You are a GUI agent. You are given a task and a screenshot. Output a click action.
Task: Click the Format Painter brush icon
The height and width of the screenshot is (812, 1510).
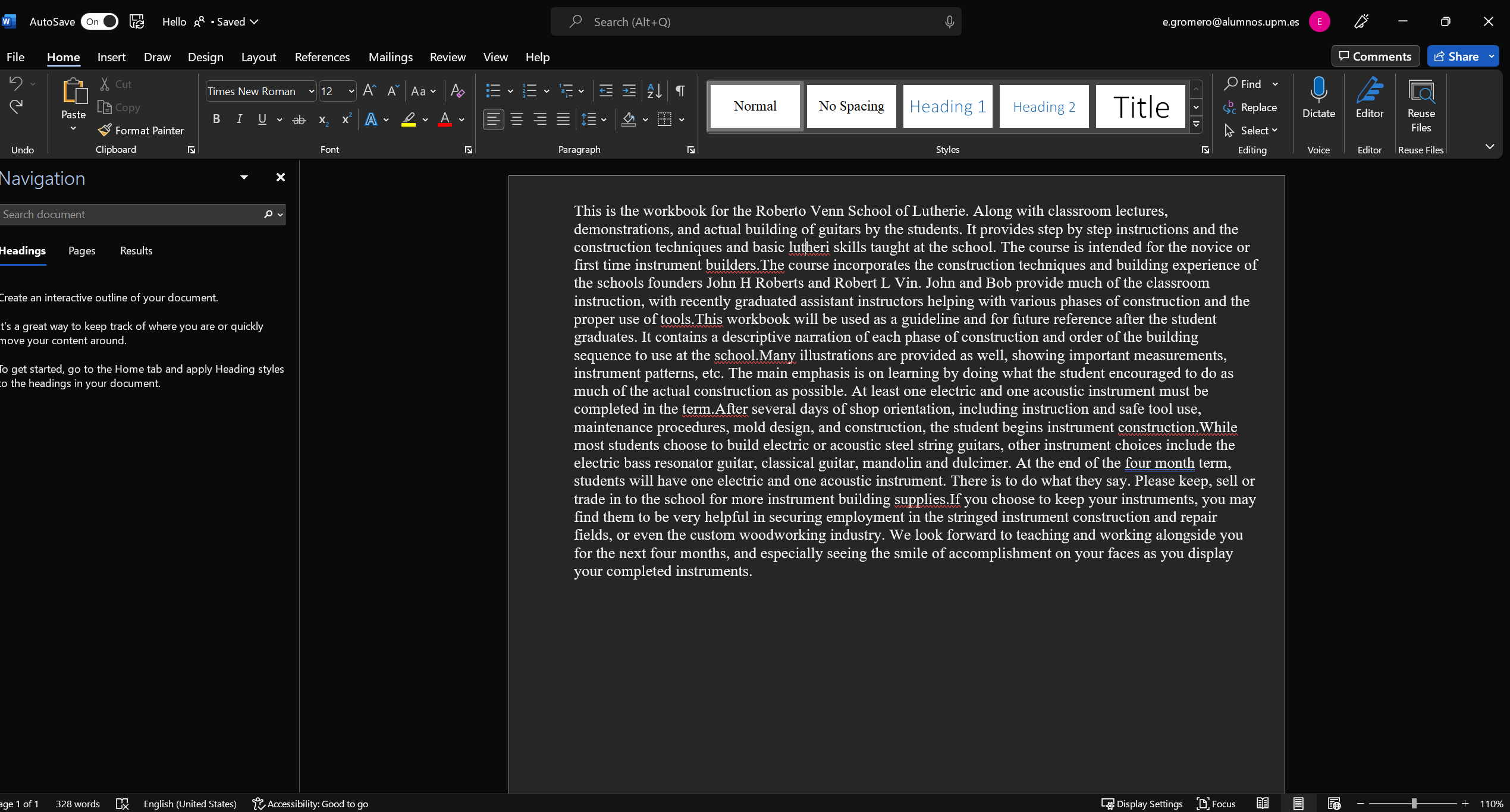[105, 130]
